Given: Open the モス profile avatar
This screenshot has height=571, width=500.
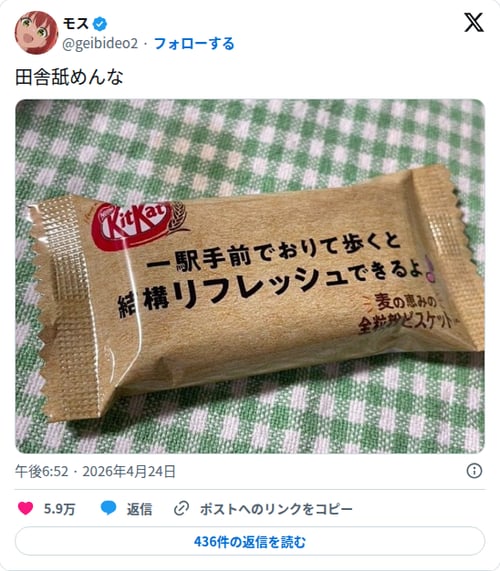Looking at the screenshot, I should pyautogui.click(x=36, y=33).
